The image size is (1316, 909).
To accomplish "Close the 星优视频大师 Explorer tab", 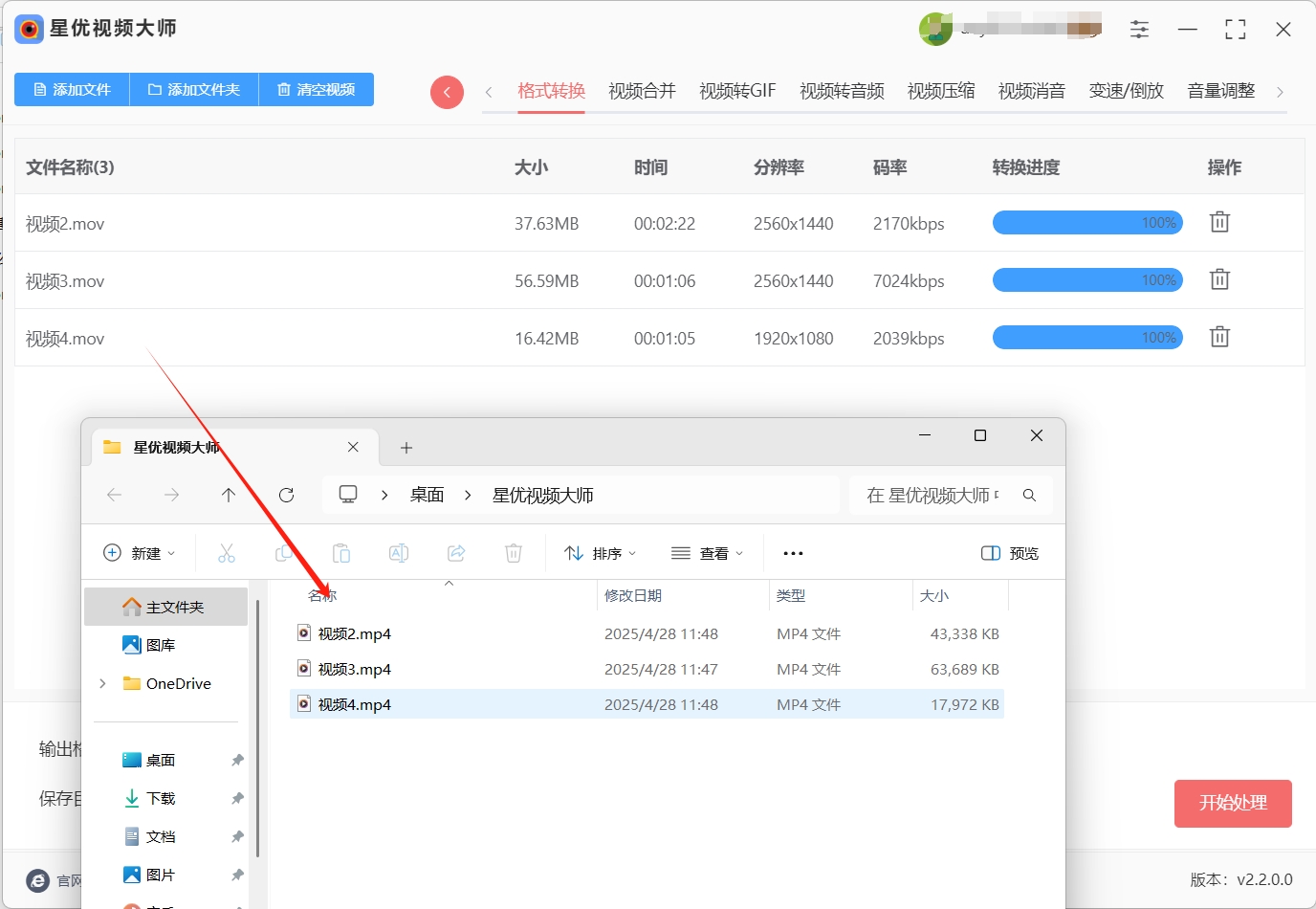I will coord(353,447).
